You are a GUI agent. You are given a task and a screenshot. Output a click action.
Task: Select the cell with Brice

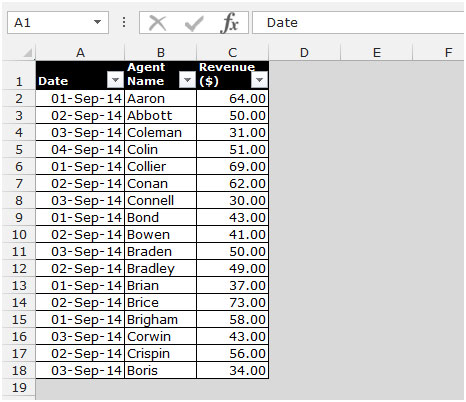tap(161, 302)
